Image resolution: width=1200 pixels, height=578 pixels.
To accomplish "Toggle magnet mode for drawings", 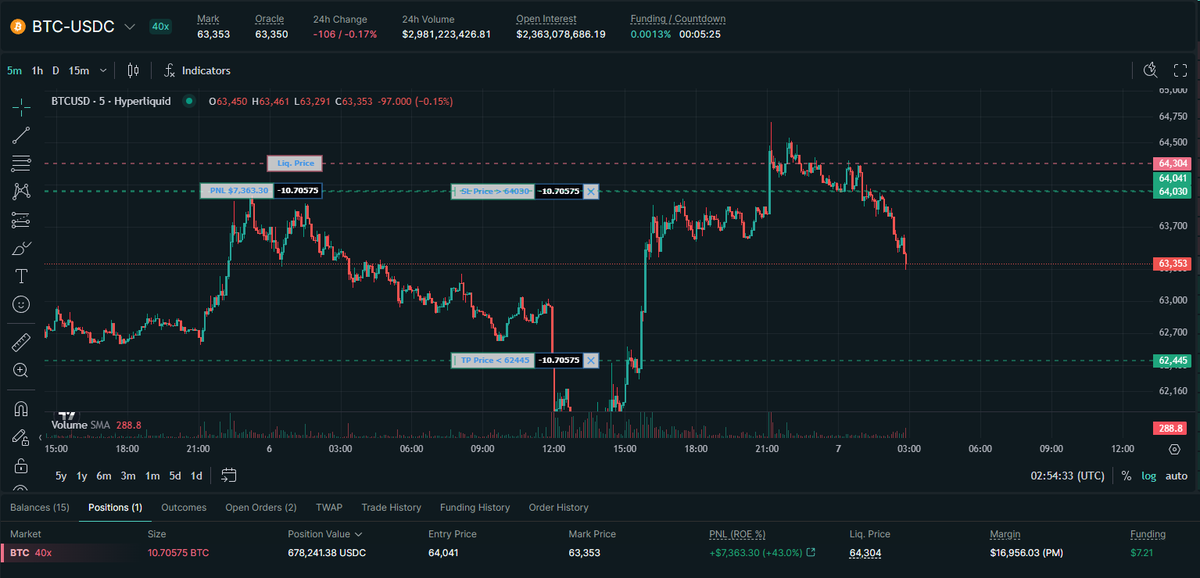I will pyautogui.click(x=21, y=408).
